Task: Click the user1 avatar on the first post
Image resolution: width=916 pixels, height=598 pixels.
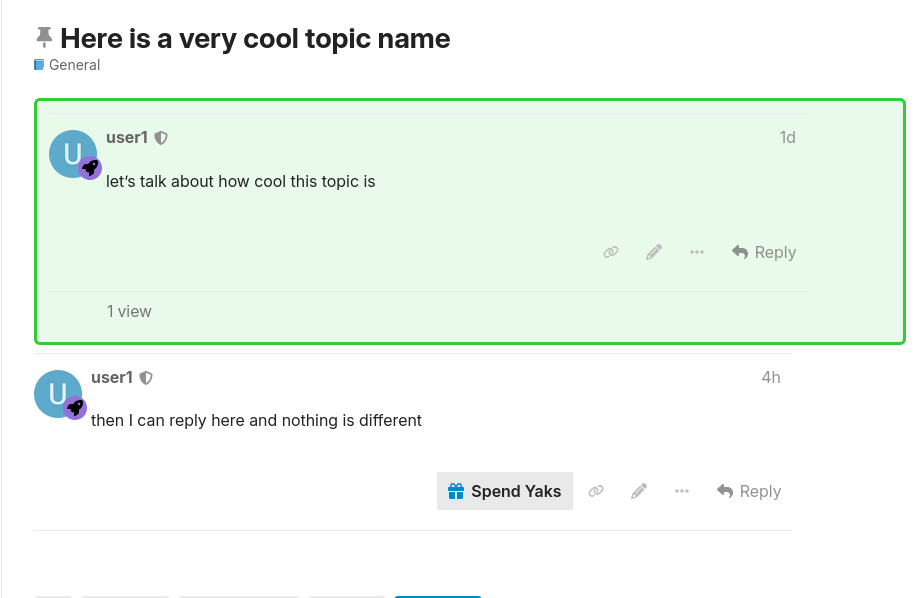Action: (x=70, y=153)
